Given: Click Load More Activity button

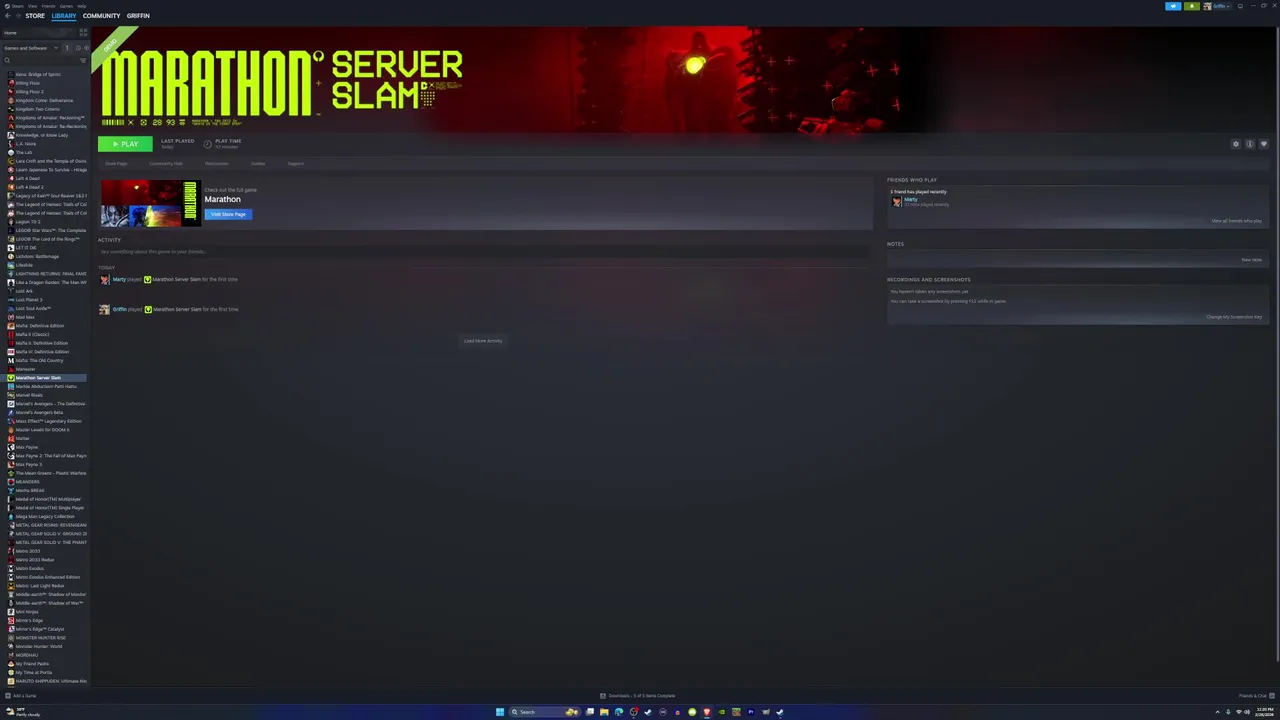Looking at the screenshot, I should click(483, 341).
